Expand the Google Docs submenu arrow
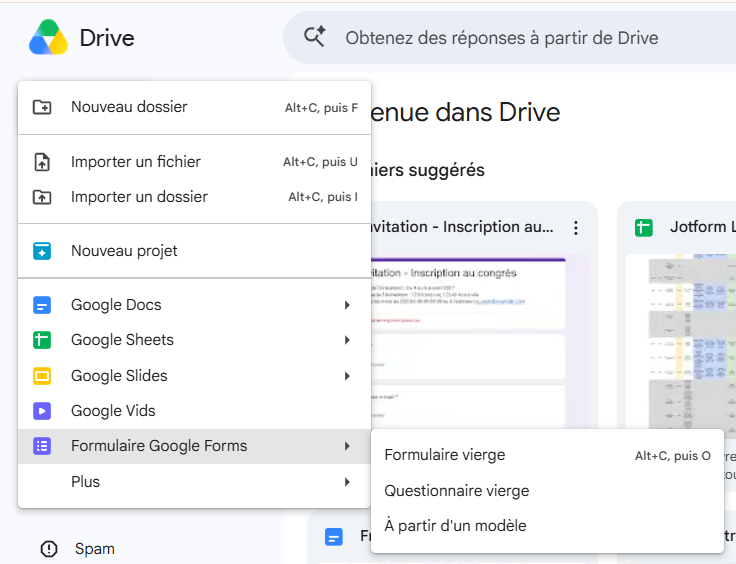The width and height of the screenshot is (736, 564). pyautogui.click(x=347, y=305)
